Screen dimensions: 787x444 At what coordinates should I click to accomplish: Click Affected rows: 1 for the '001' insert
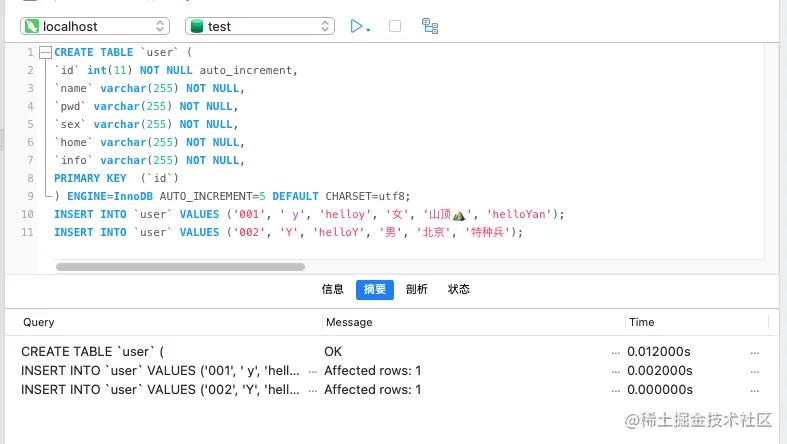click(x=372, y=371)
